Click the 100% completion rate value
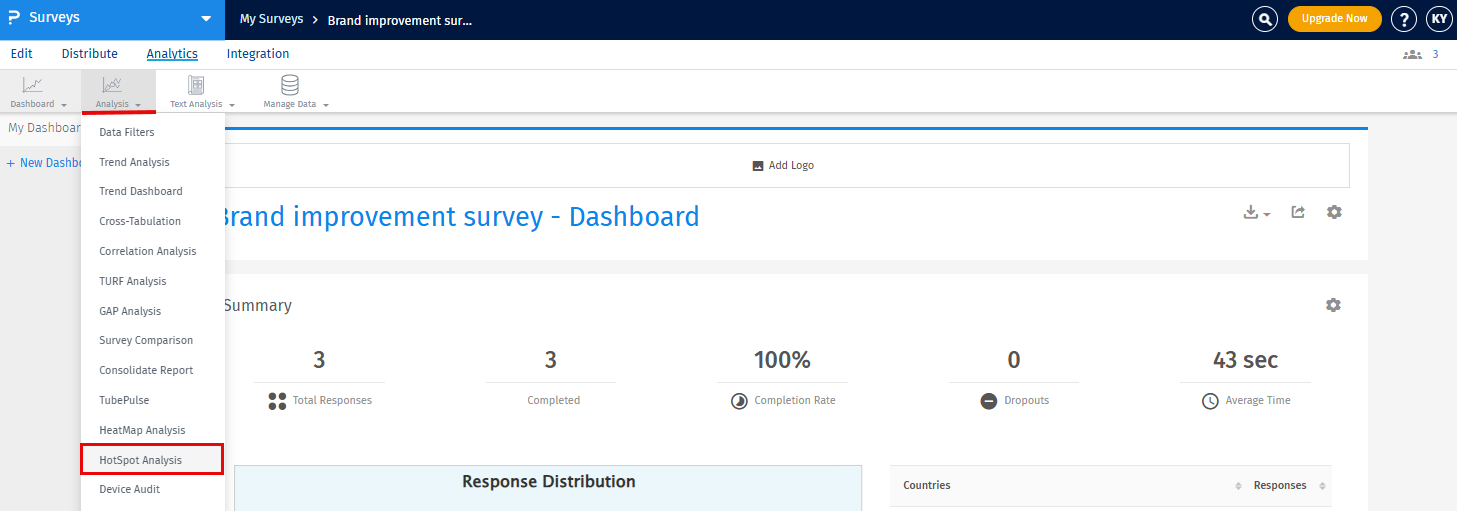The image size is (1457, 511). click(782, 360)
